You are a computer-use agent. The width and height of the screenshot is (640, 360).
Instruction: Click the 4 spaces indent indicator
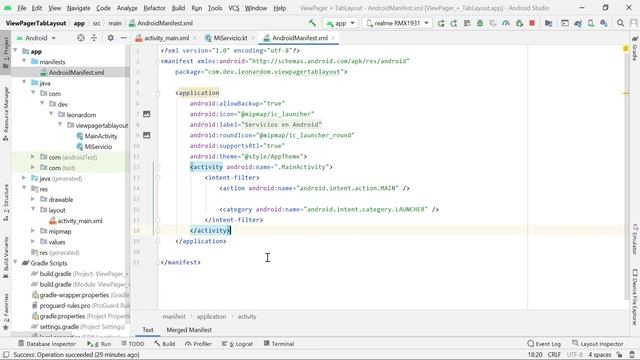[600, 355]
